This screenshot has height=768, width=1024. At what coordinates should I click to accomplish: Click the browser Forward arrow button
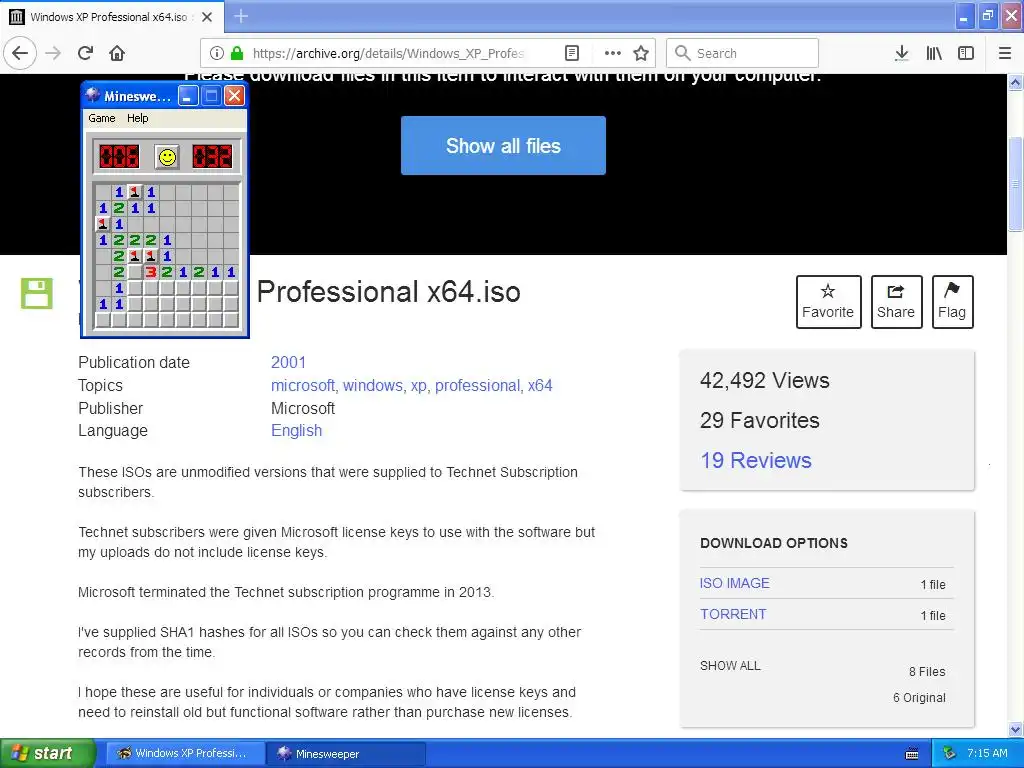pyautogui.click(x=53, y=53)
